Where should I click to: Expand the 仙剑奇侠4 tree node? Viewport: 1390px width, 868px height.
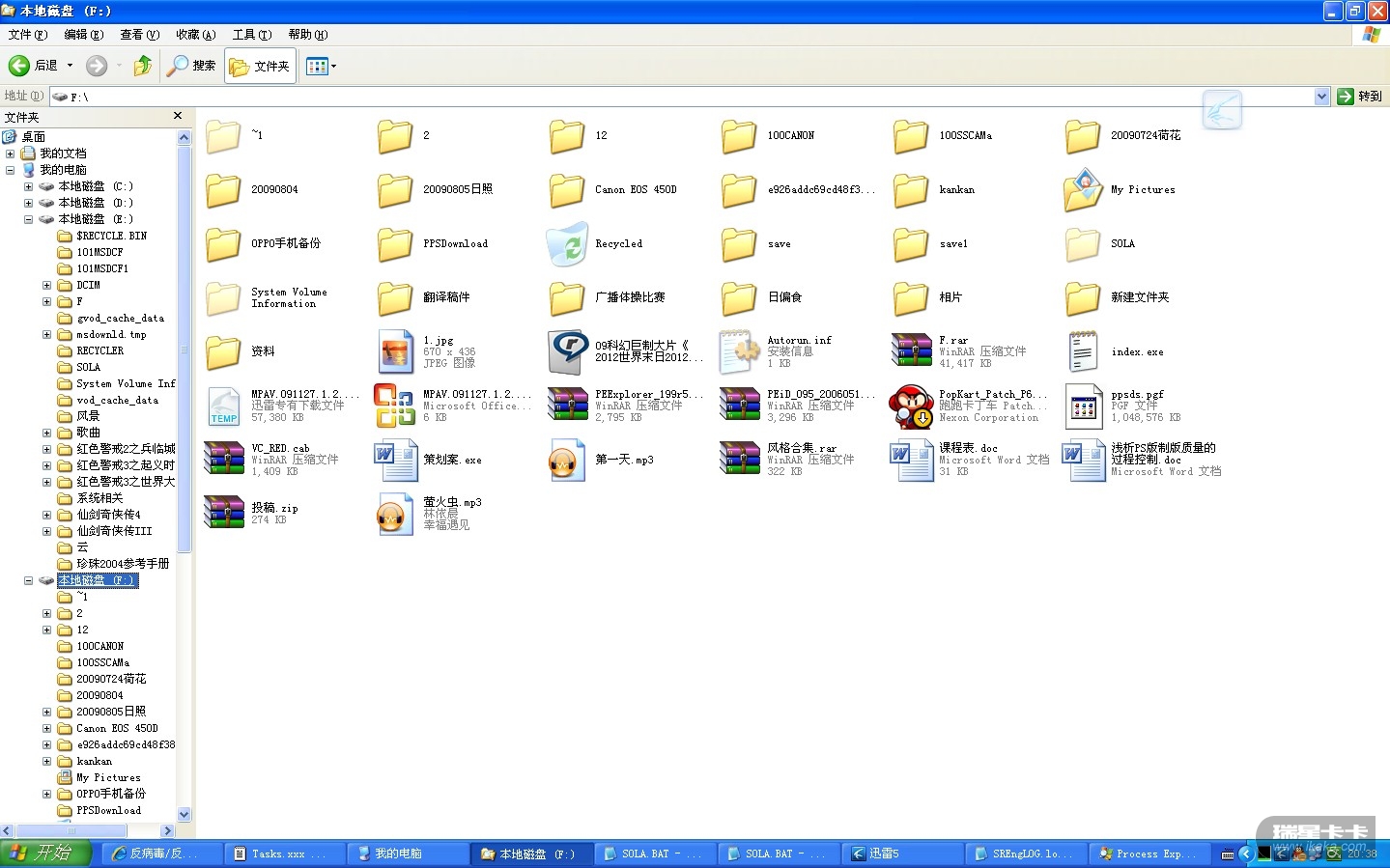pos(47,515)
